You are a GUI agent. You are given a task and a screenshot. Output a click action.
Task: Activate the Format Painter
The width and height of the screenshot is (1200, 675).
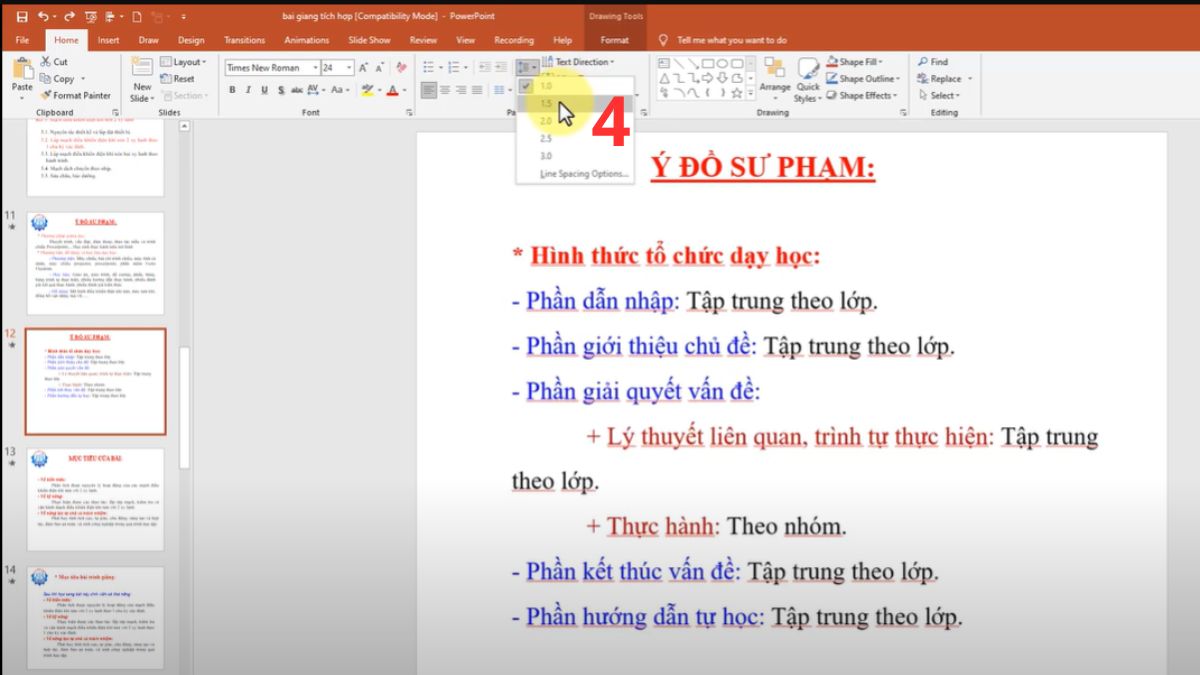(x=75, y=95)
